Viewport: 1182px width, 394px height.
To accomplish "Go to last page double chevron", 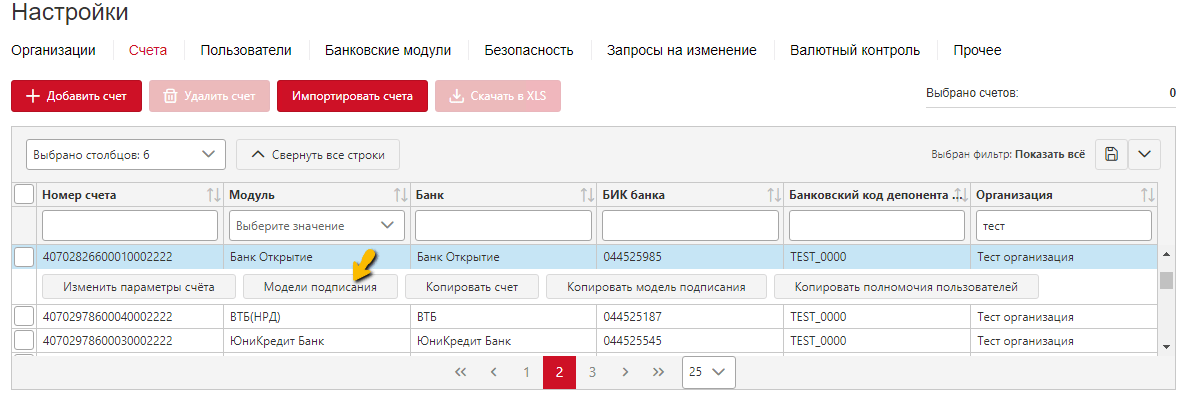I will pos(658,372).
